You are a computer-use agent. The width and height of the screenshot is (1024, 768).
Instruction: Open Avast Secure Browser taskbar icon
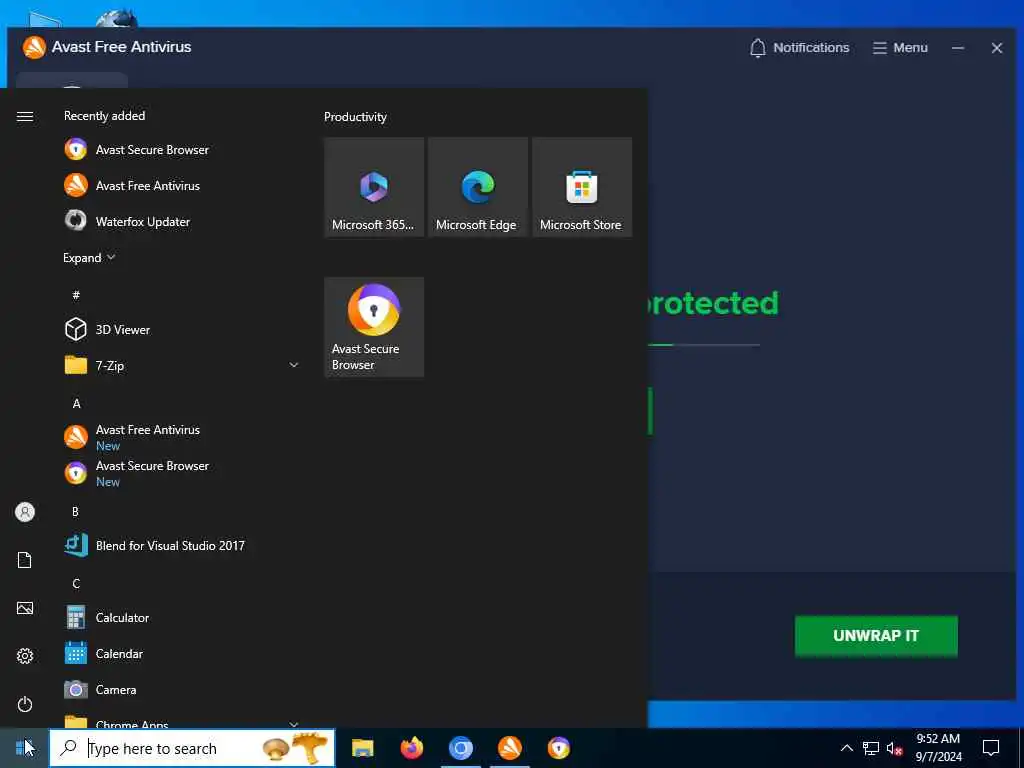point(558,748)
